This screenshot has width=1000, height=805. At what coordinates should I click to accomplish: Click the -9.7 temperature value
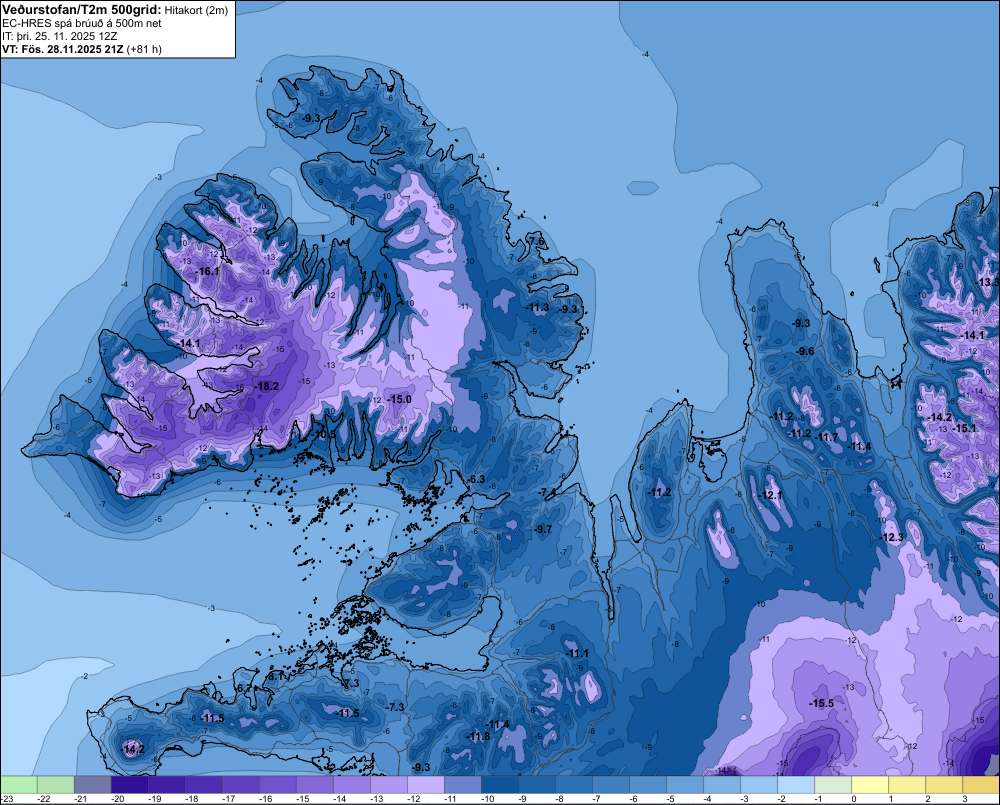point(543,529)
